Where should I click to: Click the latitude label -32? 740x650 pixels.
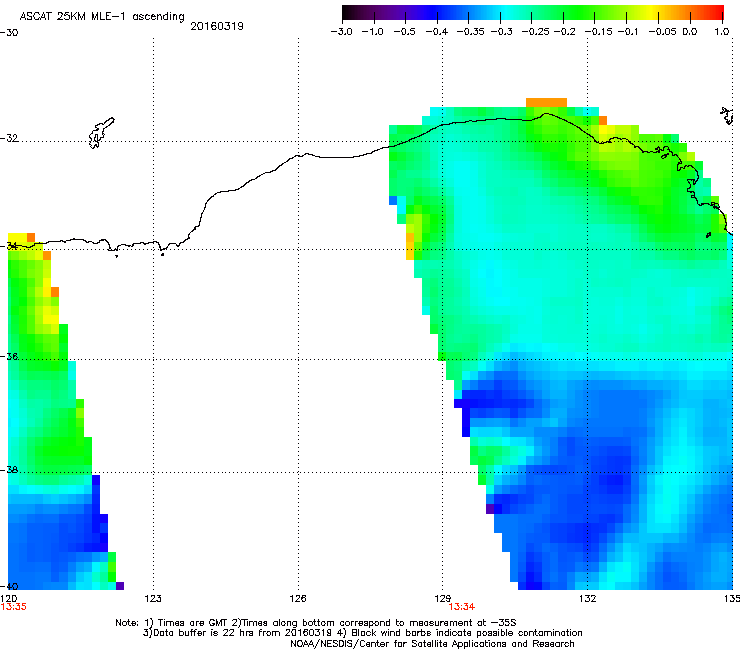point(9,138)
